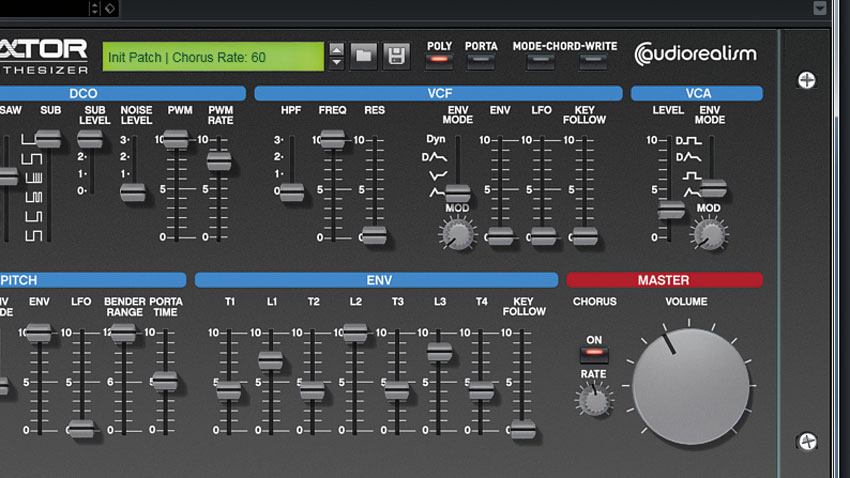This screenshot has height=478, width=850.
Task: Click the VCF FREQ slider handle
Action: (x=333, y=139)
